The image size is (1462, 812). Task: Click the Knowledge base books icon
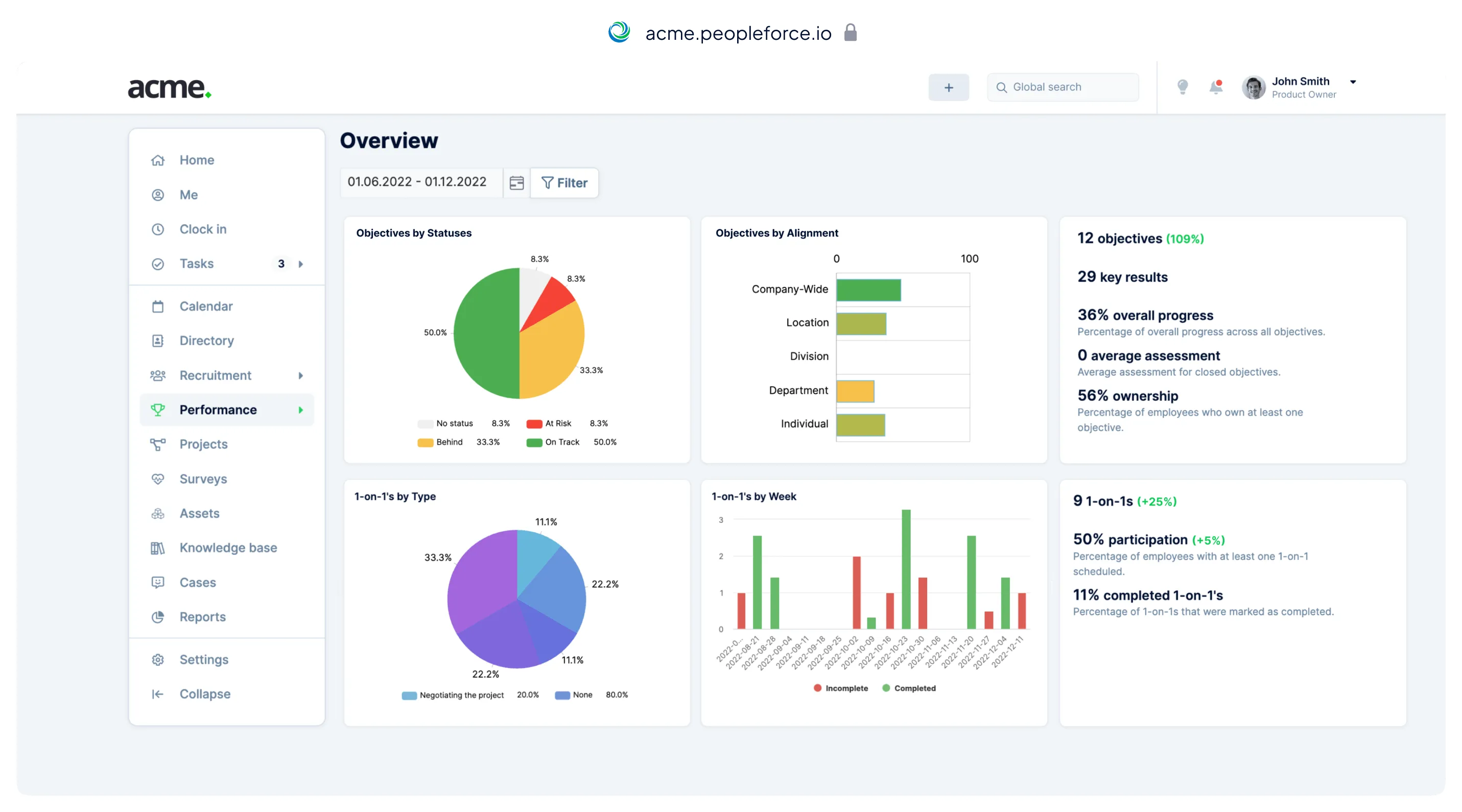click(158, 548)
